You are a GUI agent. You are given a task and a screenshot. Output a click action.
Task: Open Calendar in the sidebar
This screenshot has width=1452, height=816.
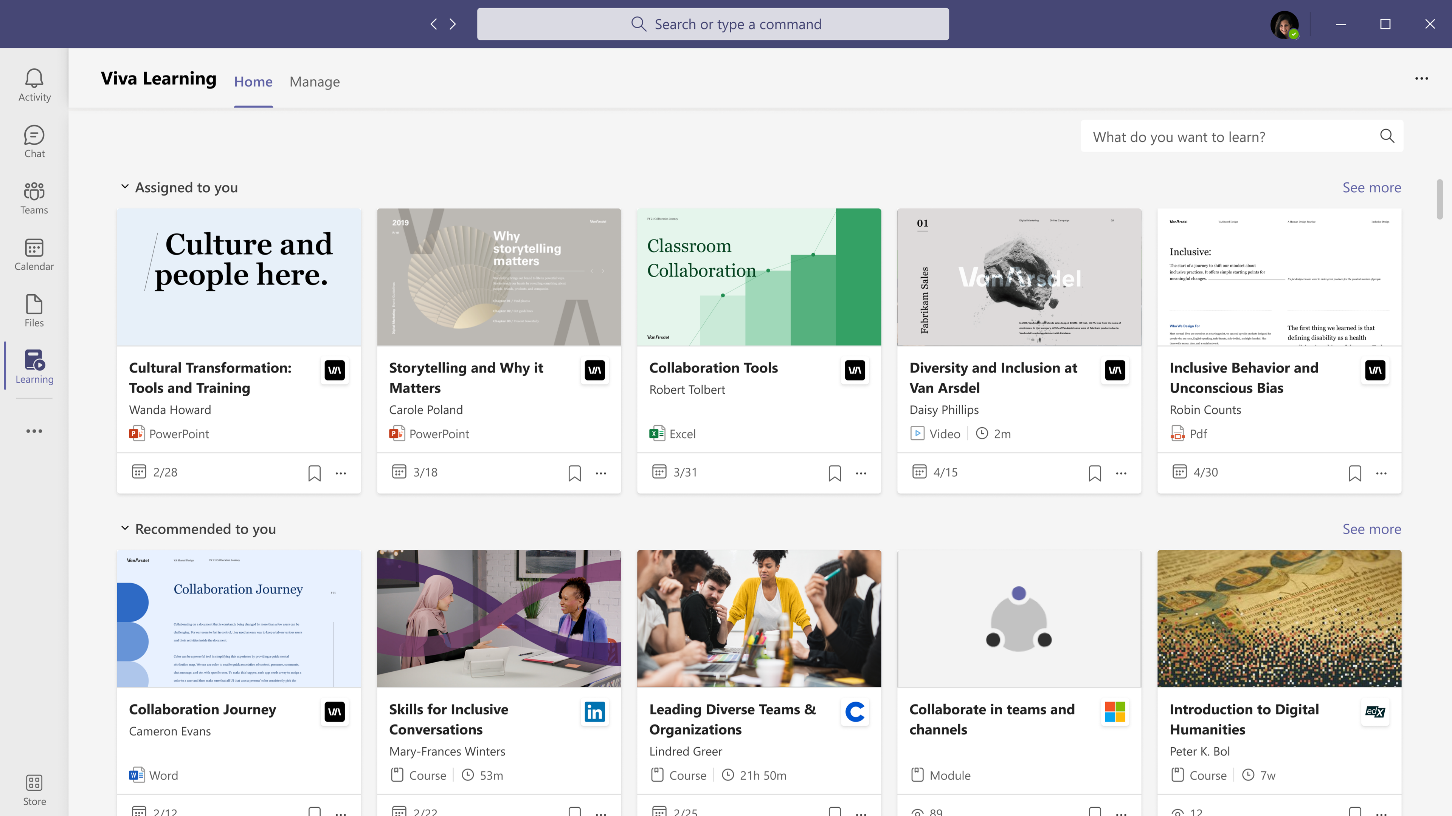click(34, 255)
